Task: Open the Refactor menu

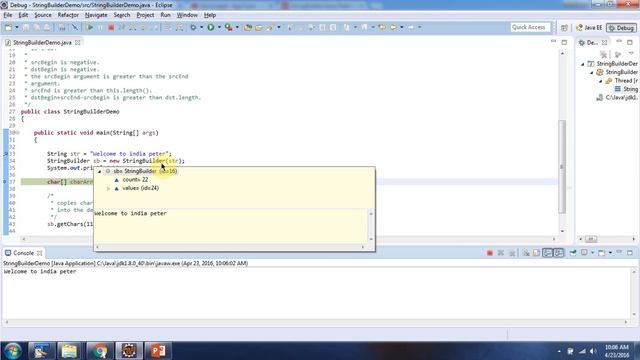Action: (x=68, y=15)
